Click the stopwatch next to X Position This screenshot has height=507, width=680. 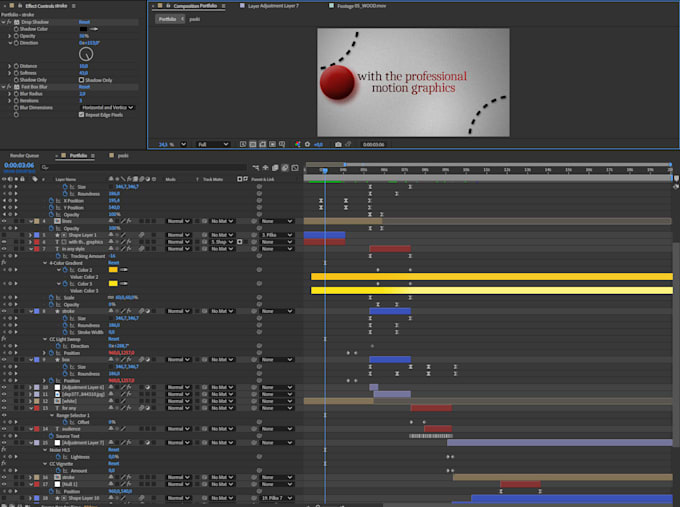pyautogui.click(x=51, y=201)
